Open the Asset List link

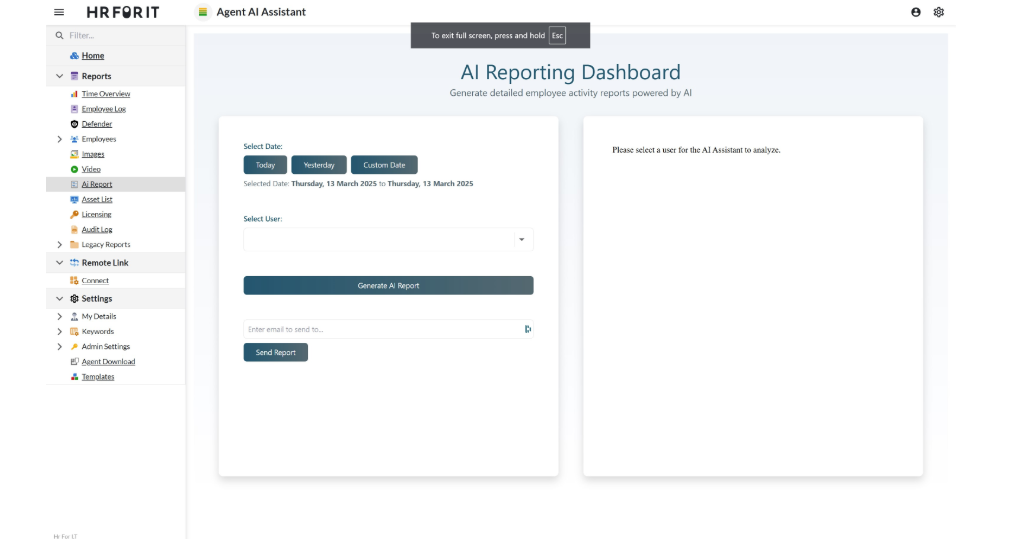(97, 199)
